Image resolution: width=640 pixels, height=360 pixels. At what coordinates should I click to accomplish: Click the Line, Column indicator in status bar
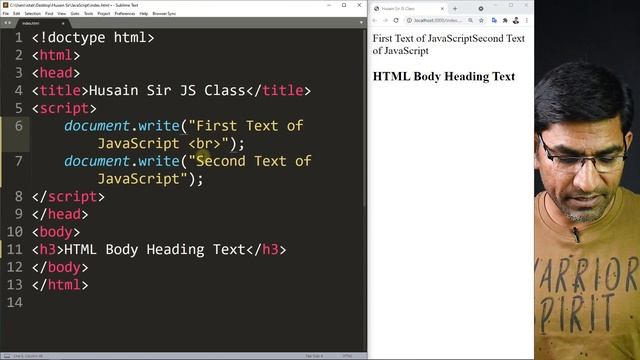point(29,356)
